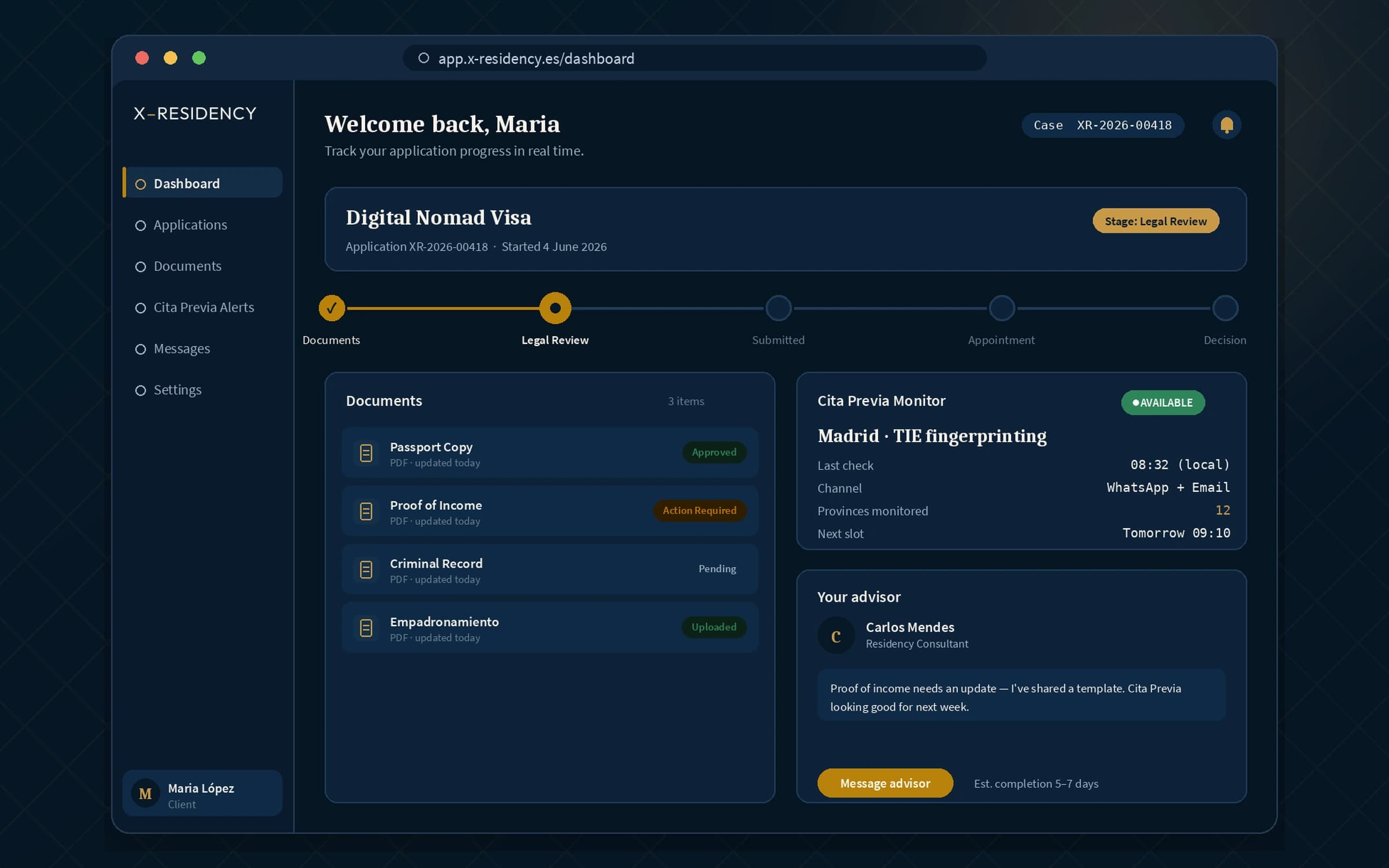The height and width of the screenshot is (868, 1389).
Task: Click the Stage: Legal Review badge
Action: point(1156,221)
